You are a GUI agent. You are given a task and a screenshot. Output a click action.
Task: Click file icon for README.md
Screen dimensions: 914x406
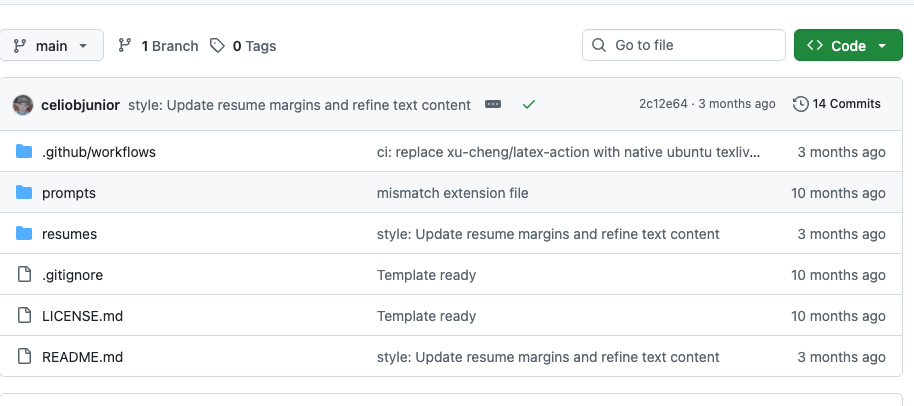24,356
